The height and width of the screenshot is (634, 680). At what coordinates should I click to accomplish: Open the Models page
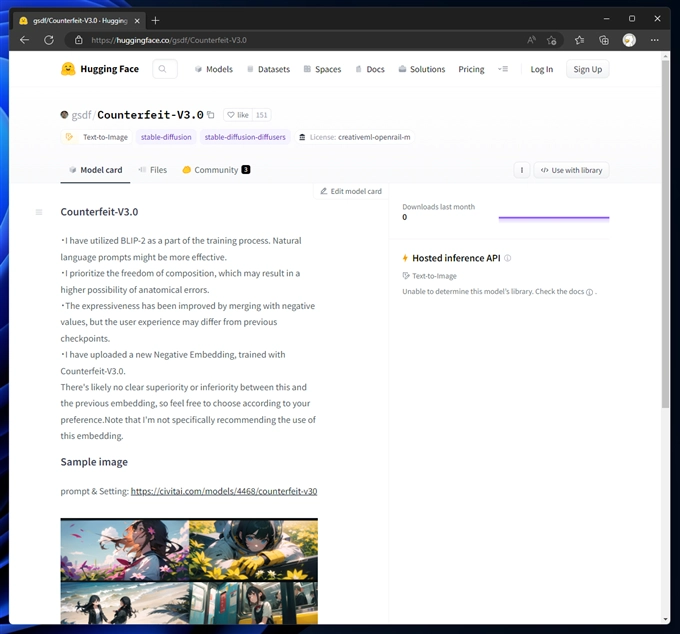[x=214, y=69]
